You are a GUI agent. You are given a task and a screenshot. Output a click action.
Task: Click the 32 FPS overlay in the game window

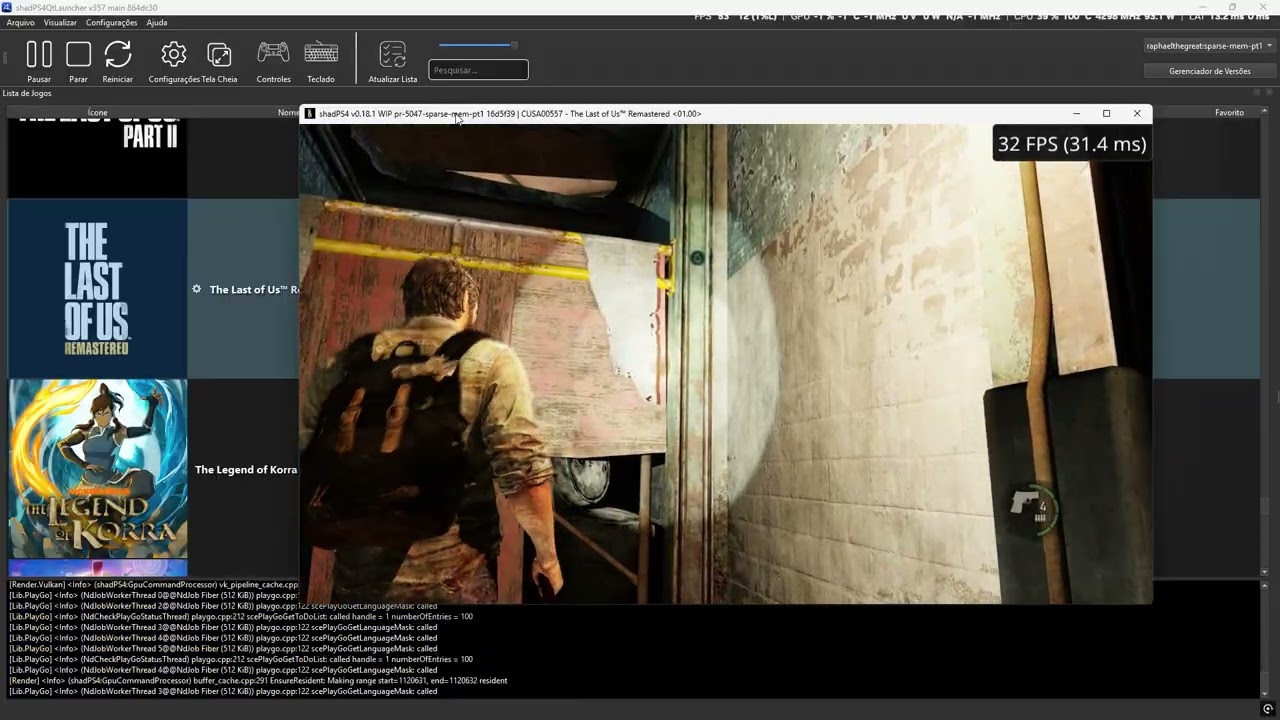tap(1071, 144)
